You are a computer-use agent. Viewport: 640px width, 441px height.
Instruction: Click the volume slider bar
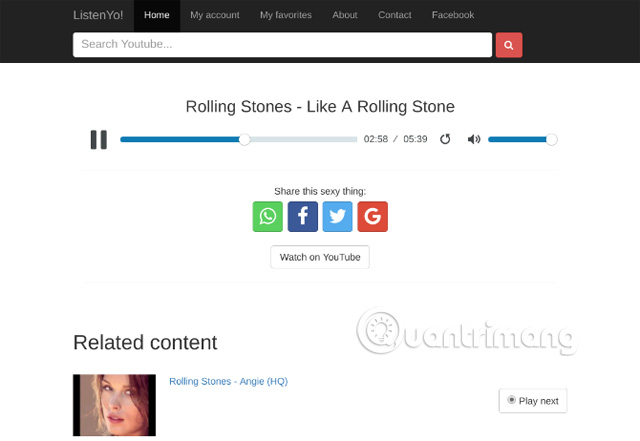click(x=522, y=140)
